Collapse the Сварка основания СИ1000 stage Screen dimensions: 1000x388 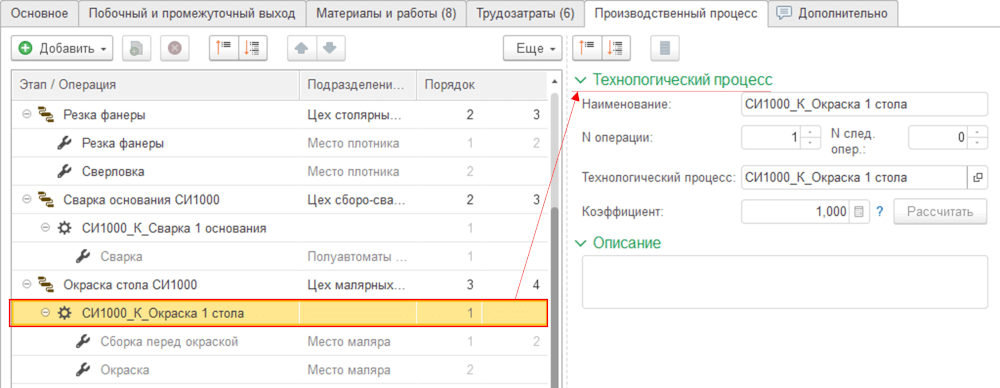pyautogui.click(x=27, y=200)
